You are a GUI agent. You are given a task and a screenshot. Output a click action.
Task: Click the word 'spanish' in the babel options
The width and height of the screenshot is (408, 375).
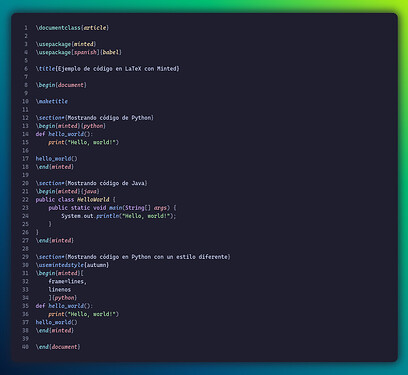click(x=85, y=52)
